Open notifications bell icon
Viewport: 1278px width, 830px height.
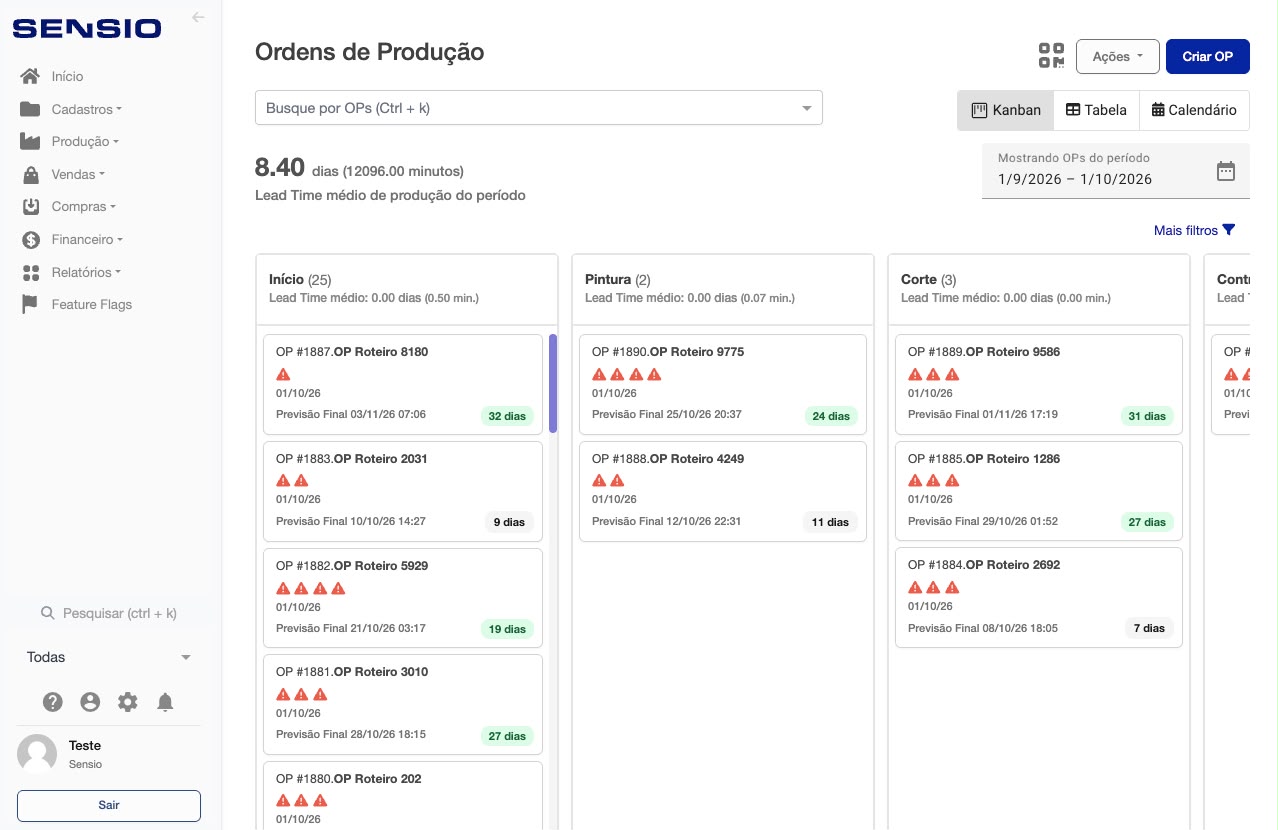[166, 702]
